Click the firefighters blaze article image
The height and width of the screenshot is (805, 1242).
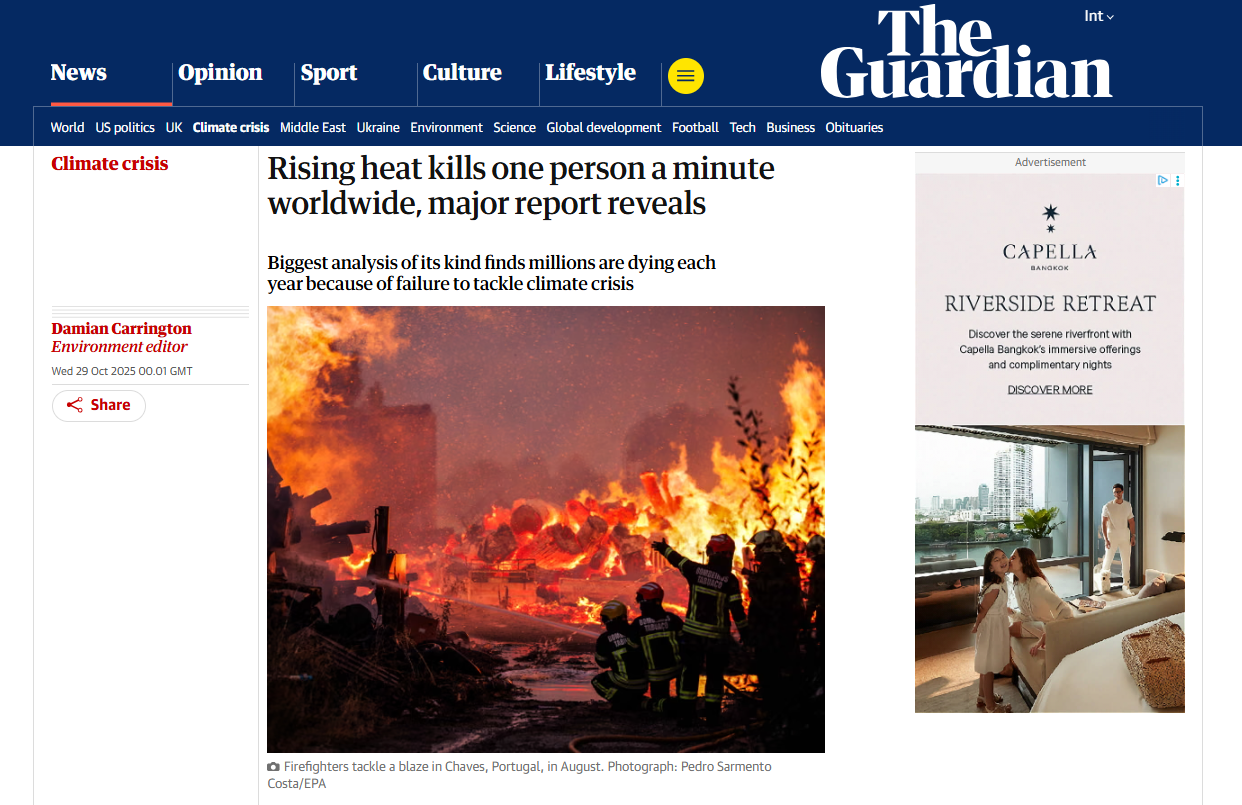click(x=546, y=529)
